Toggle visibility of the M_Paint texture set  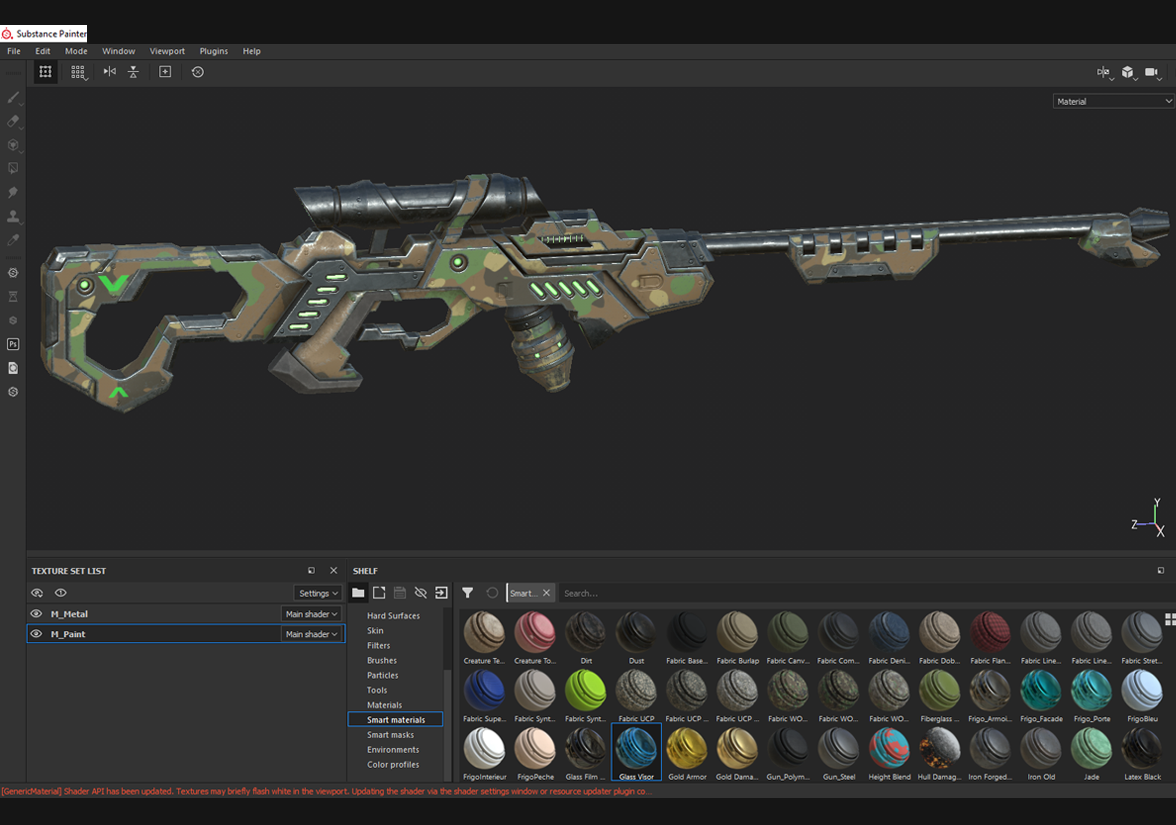tap(37, 633)
